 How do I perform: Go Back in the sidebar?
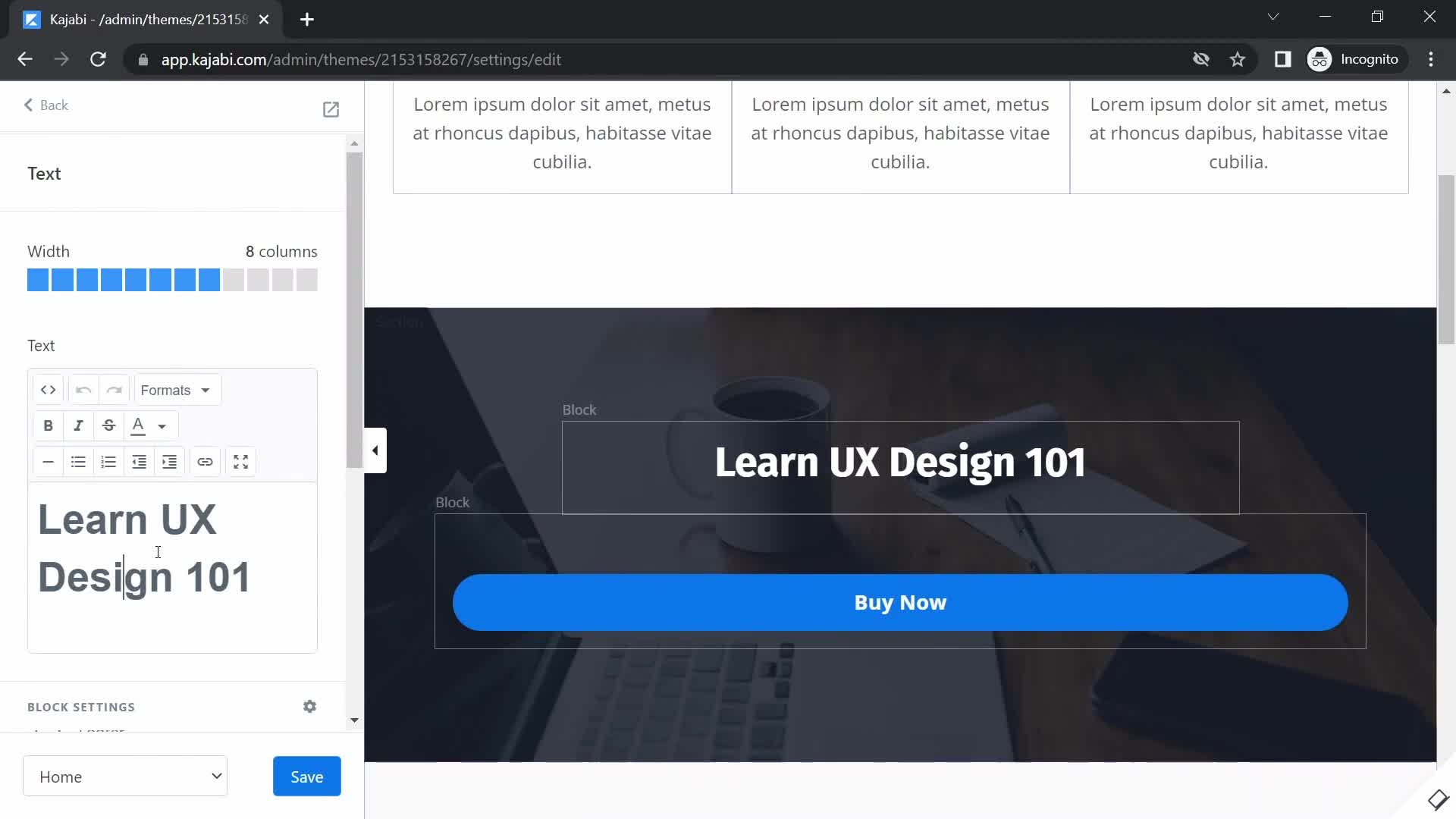click(46, 105)
